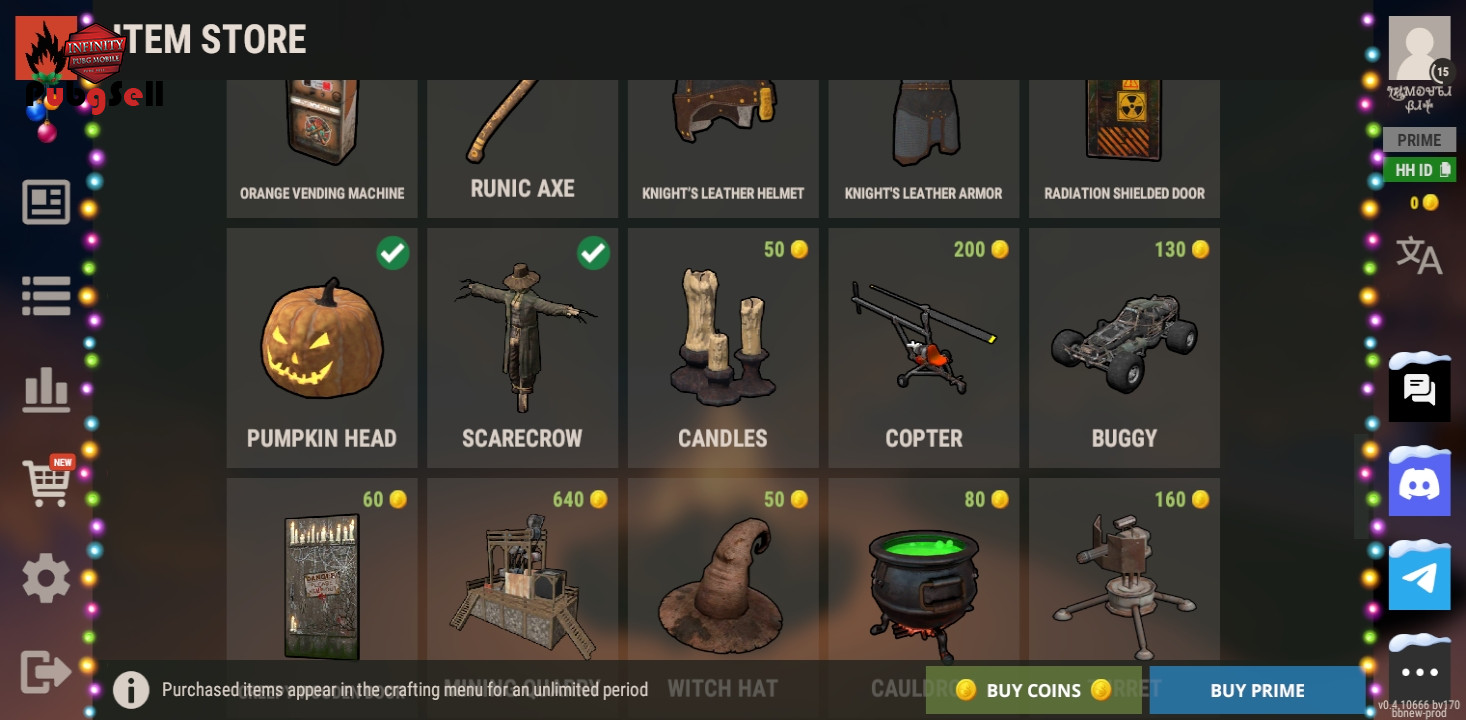Screen dimensions: 1466x720
Task: Open the Telegram channel icon
Action: 1419,577
